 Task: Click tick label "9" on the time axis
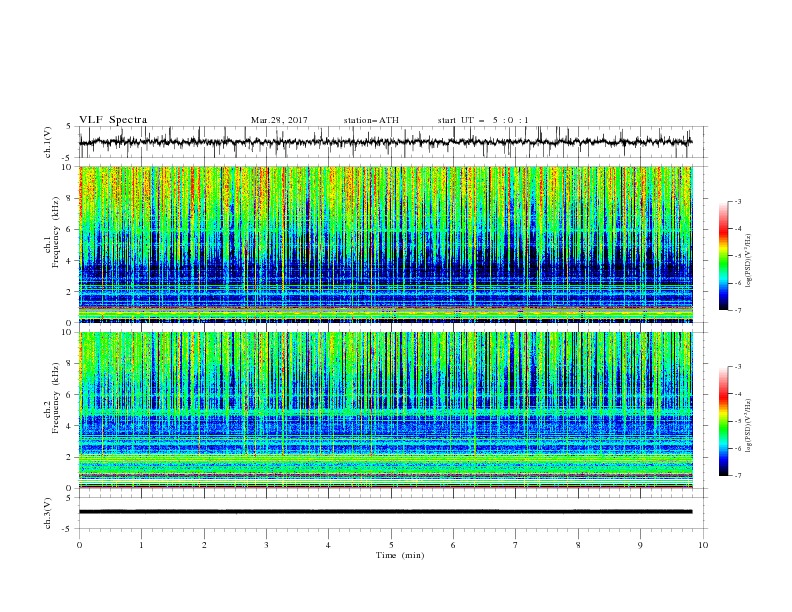pos(640,545)
